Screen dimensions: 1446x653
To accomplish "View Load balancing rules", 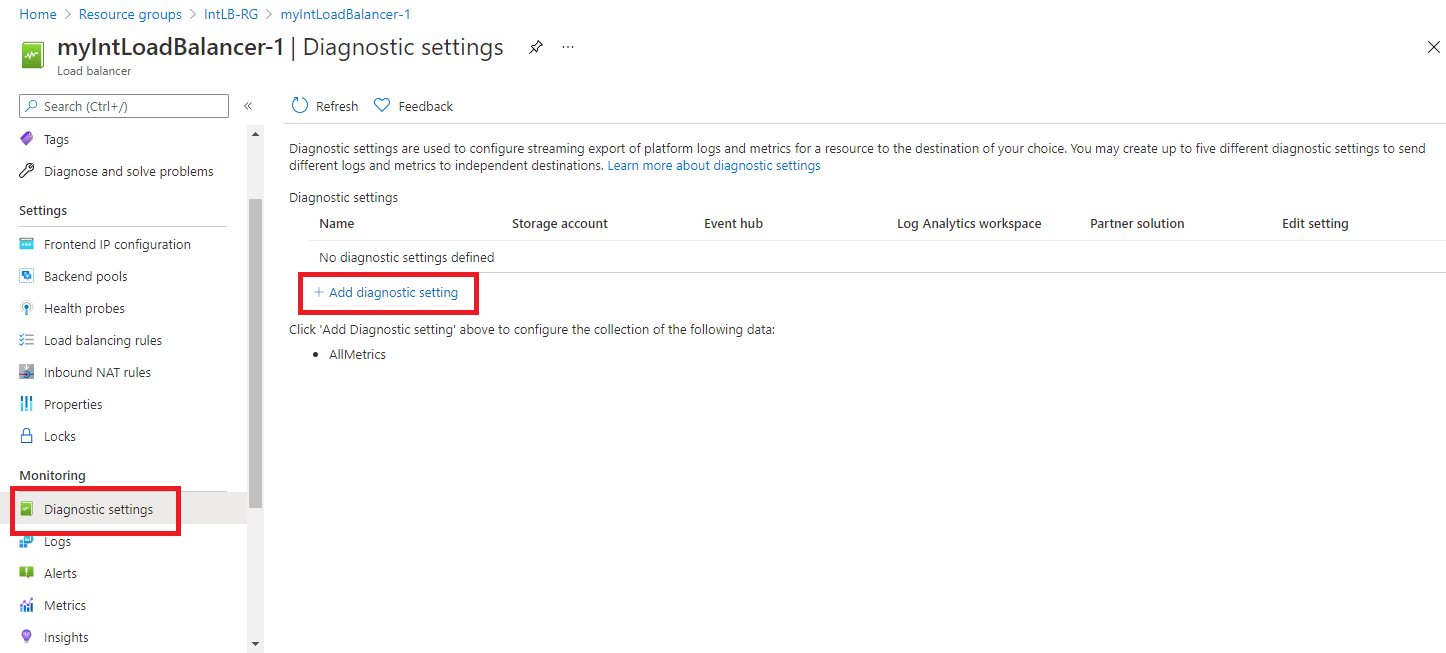I will point(102,339).
